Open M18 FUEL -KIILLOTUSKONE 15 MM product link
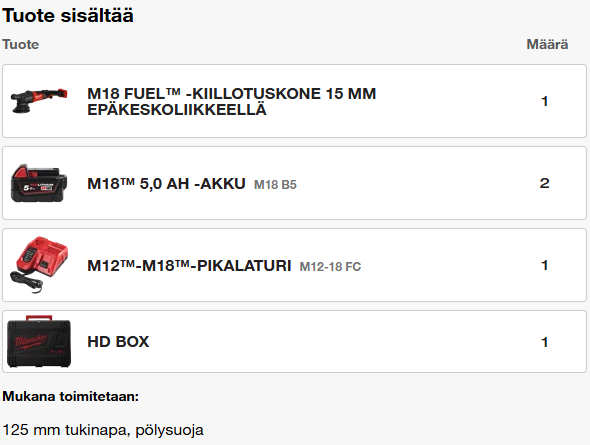This screenshot has width=590, height=445. (x=231, y=101)
